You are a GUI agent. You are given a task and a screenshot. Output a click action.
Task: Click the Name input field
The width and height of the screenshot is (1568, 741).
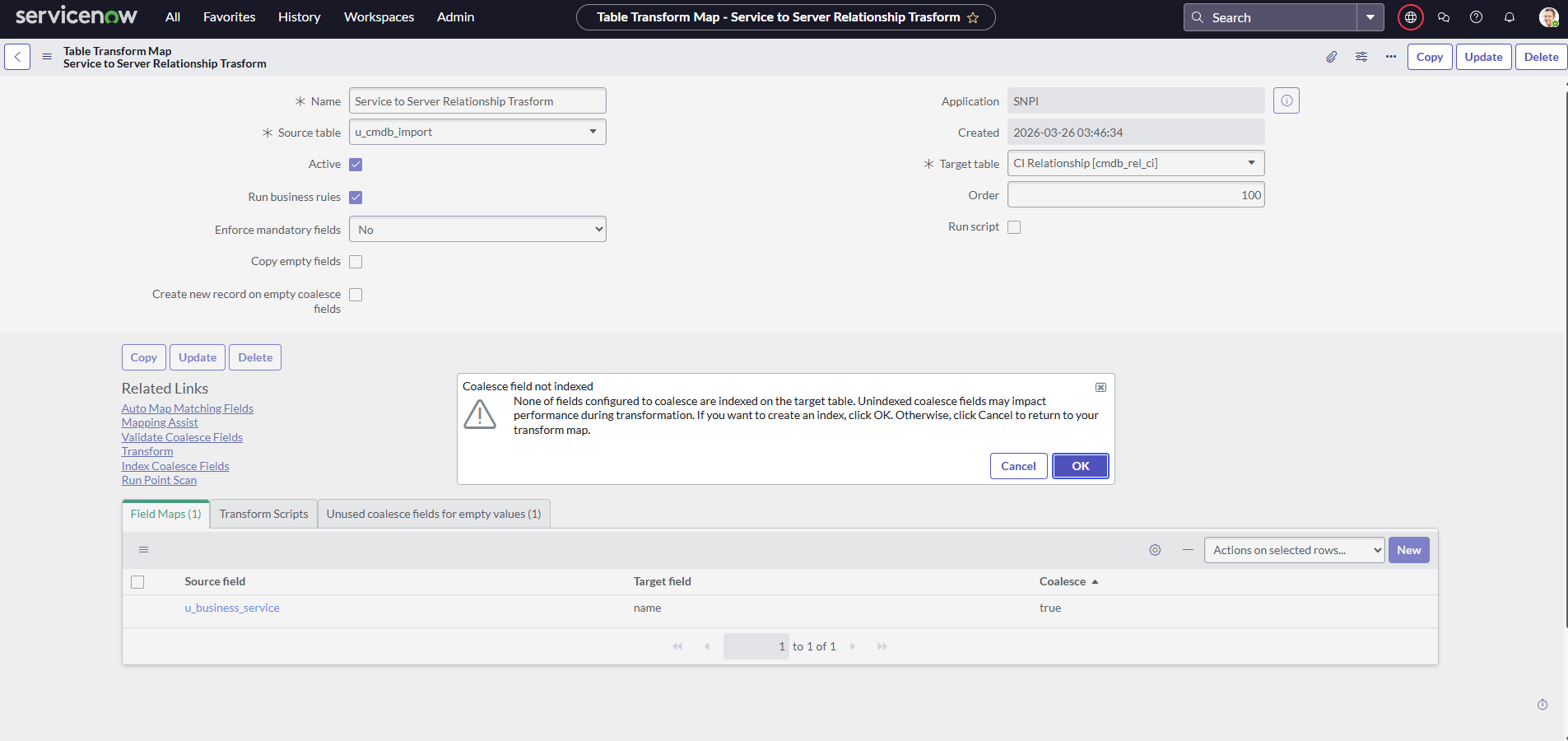[x=477, y=100]
